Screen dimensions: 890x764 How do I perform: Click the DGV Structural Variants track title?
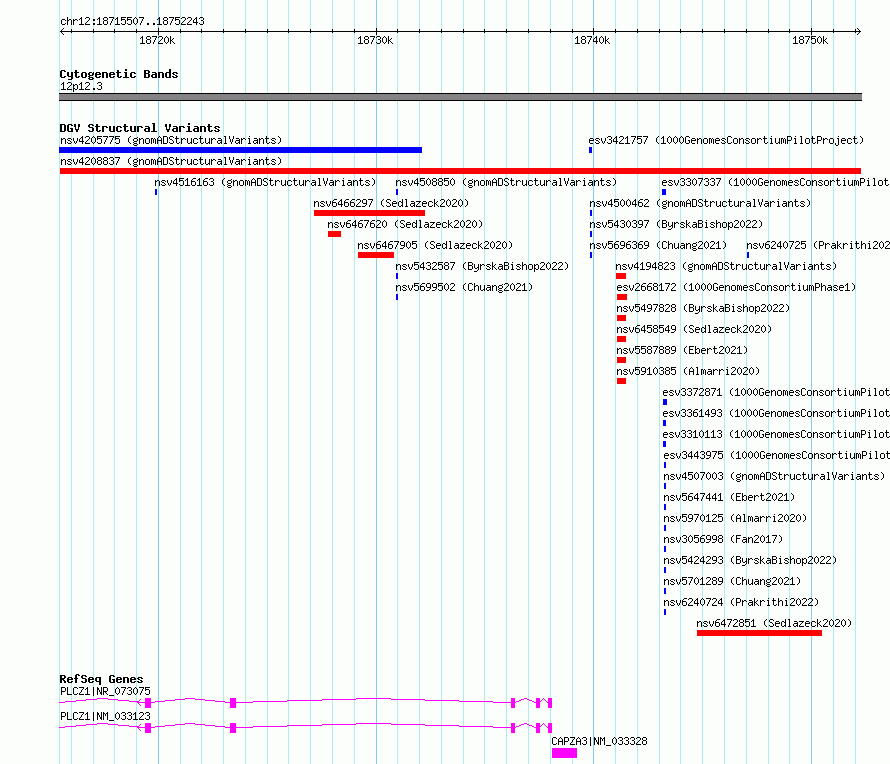pyautogui.click(x=140, y=128)
